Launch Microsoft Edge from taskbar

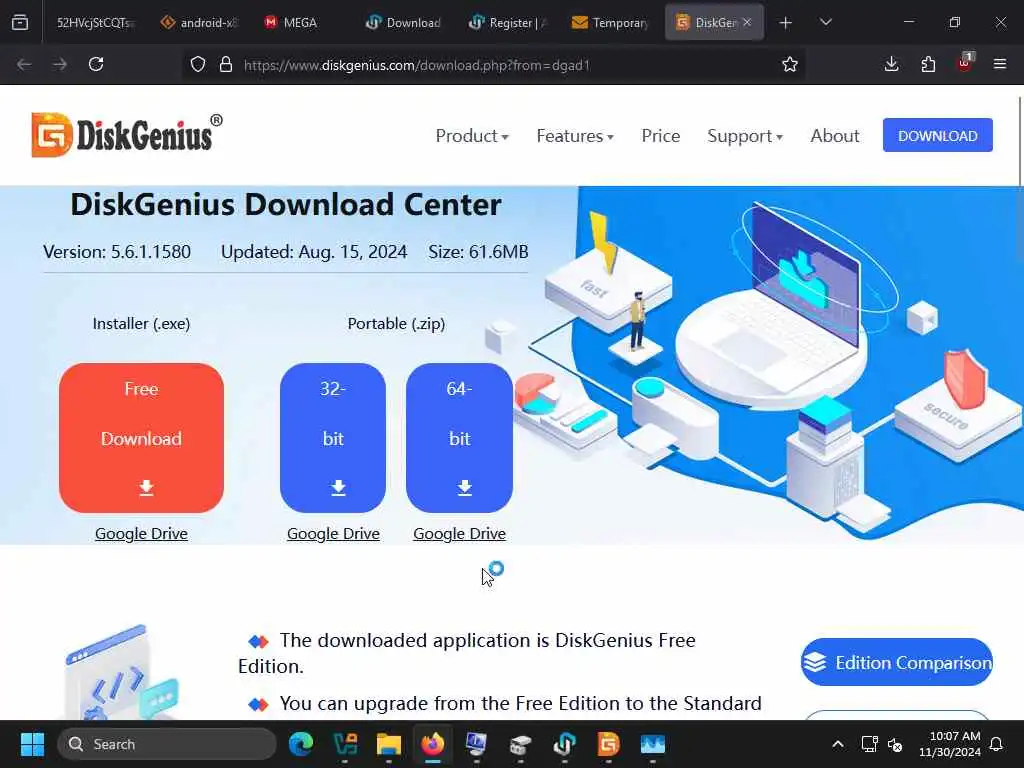(x=301, y=744)
